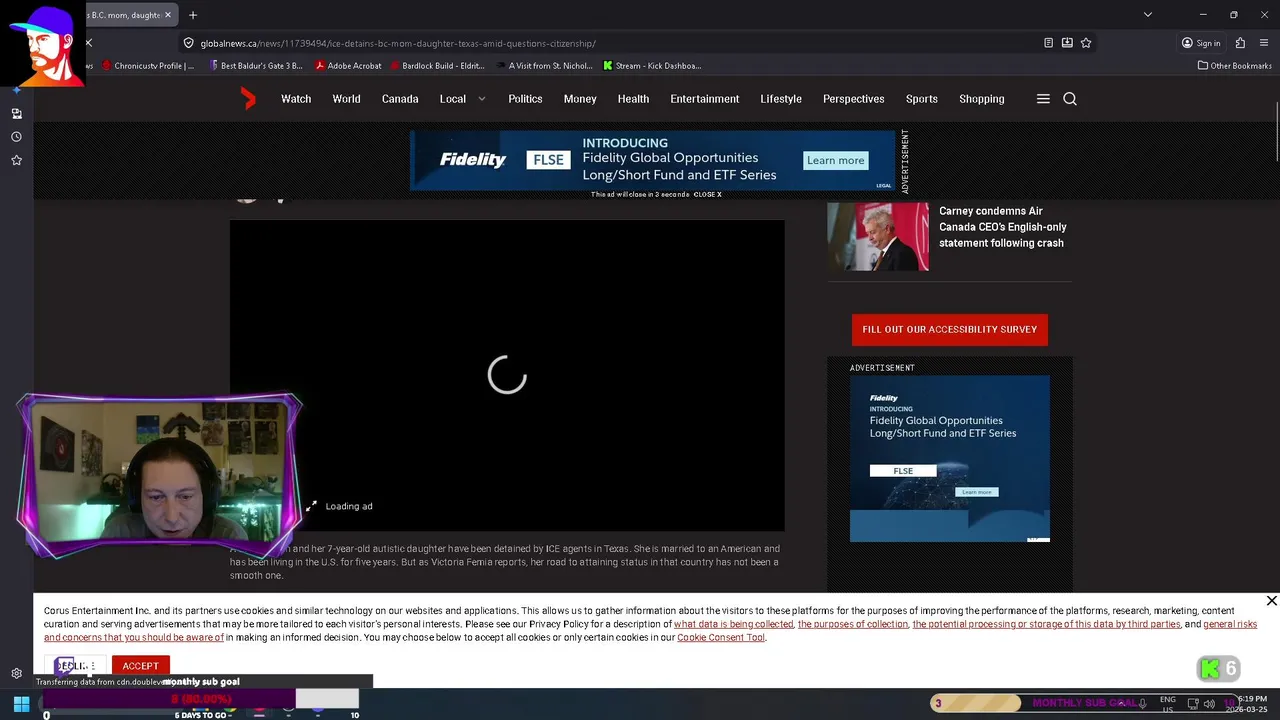Go to the Sports section

922,99
